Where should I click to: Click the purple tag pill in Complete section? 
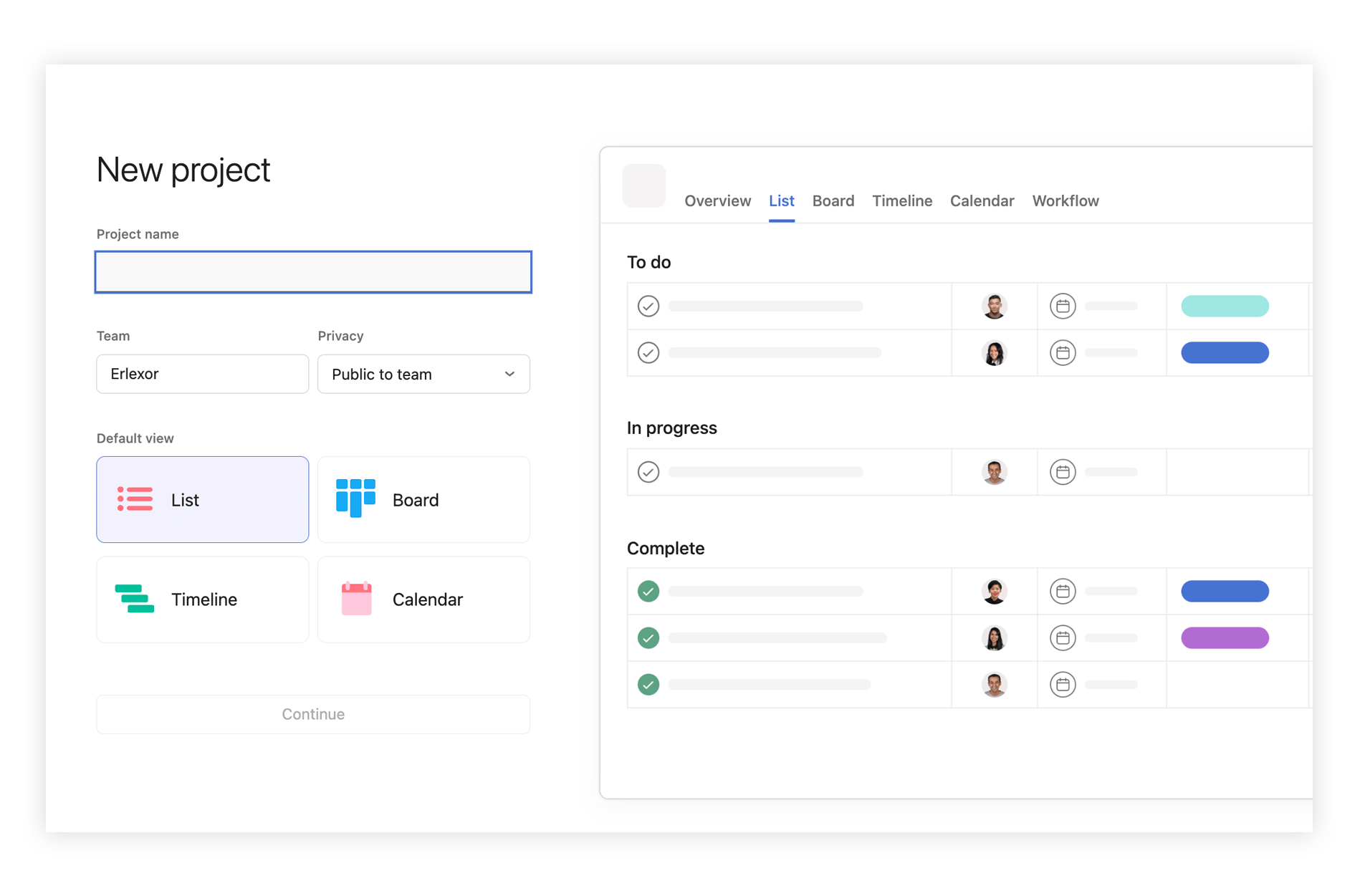[x=1225, y=638]
